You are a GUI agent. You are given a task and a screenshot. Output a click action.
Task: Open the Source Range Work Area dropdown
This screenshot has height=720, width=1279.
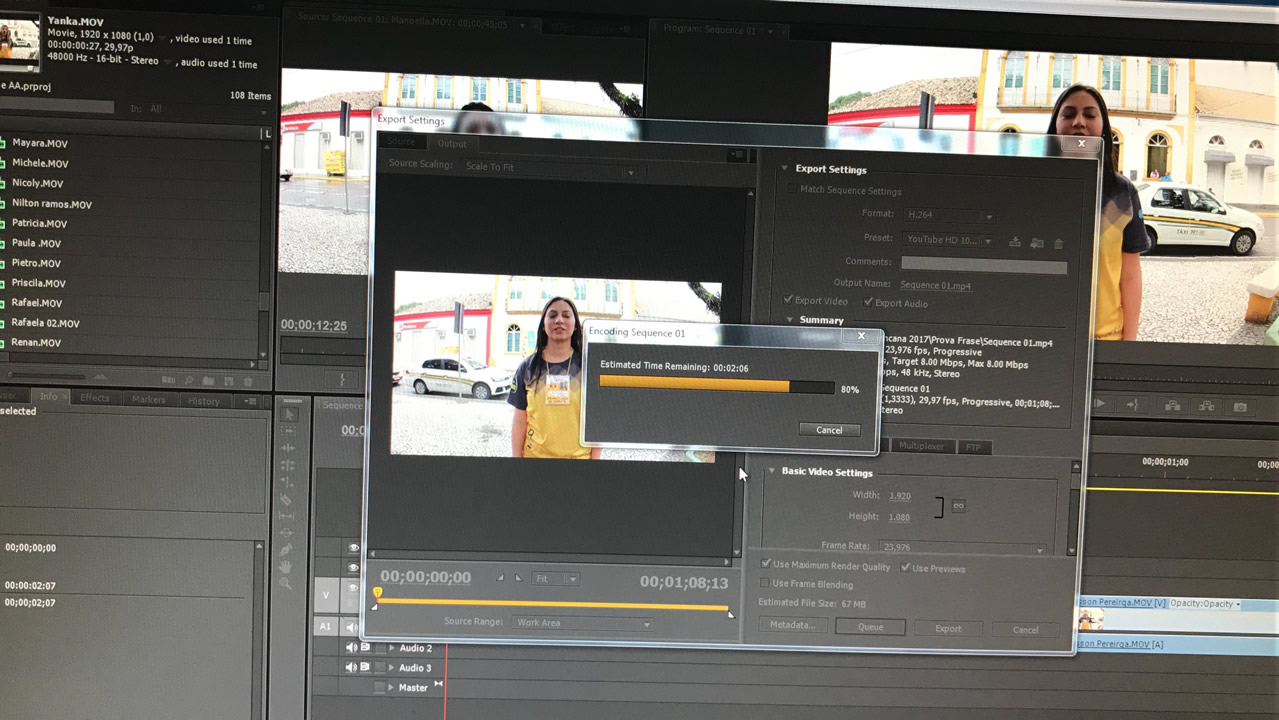(583, 623)
